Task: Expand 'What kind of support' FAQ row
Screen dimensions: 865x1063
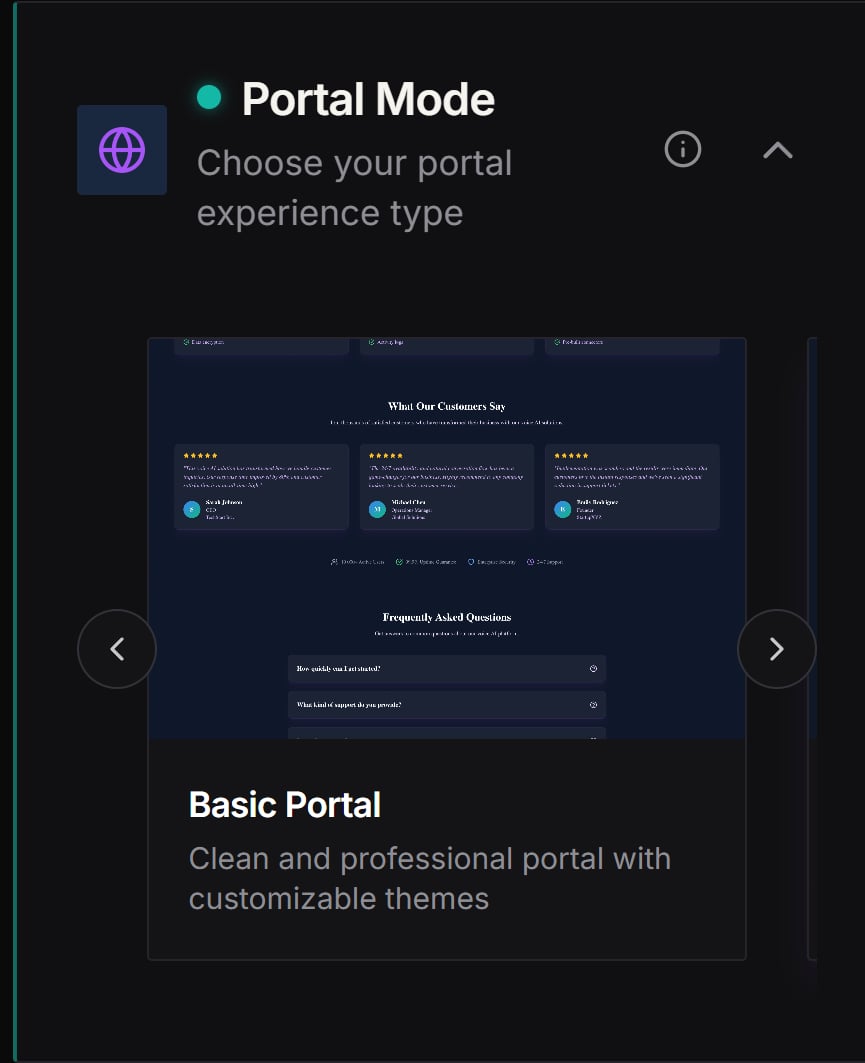Action: [x=447, y=705]
